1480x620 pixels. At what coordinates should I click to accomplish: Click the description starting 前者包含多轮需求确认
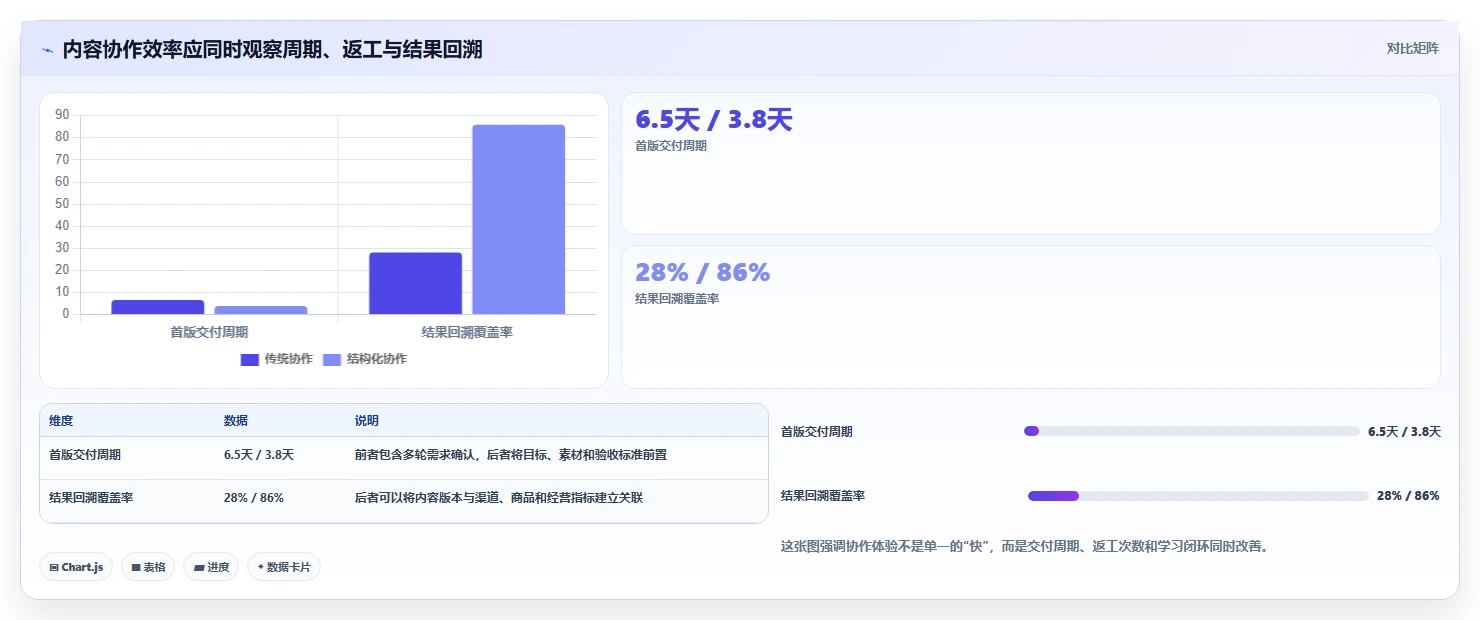pyautogui.click(x=511, y=454)
